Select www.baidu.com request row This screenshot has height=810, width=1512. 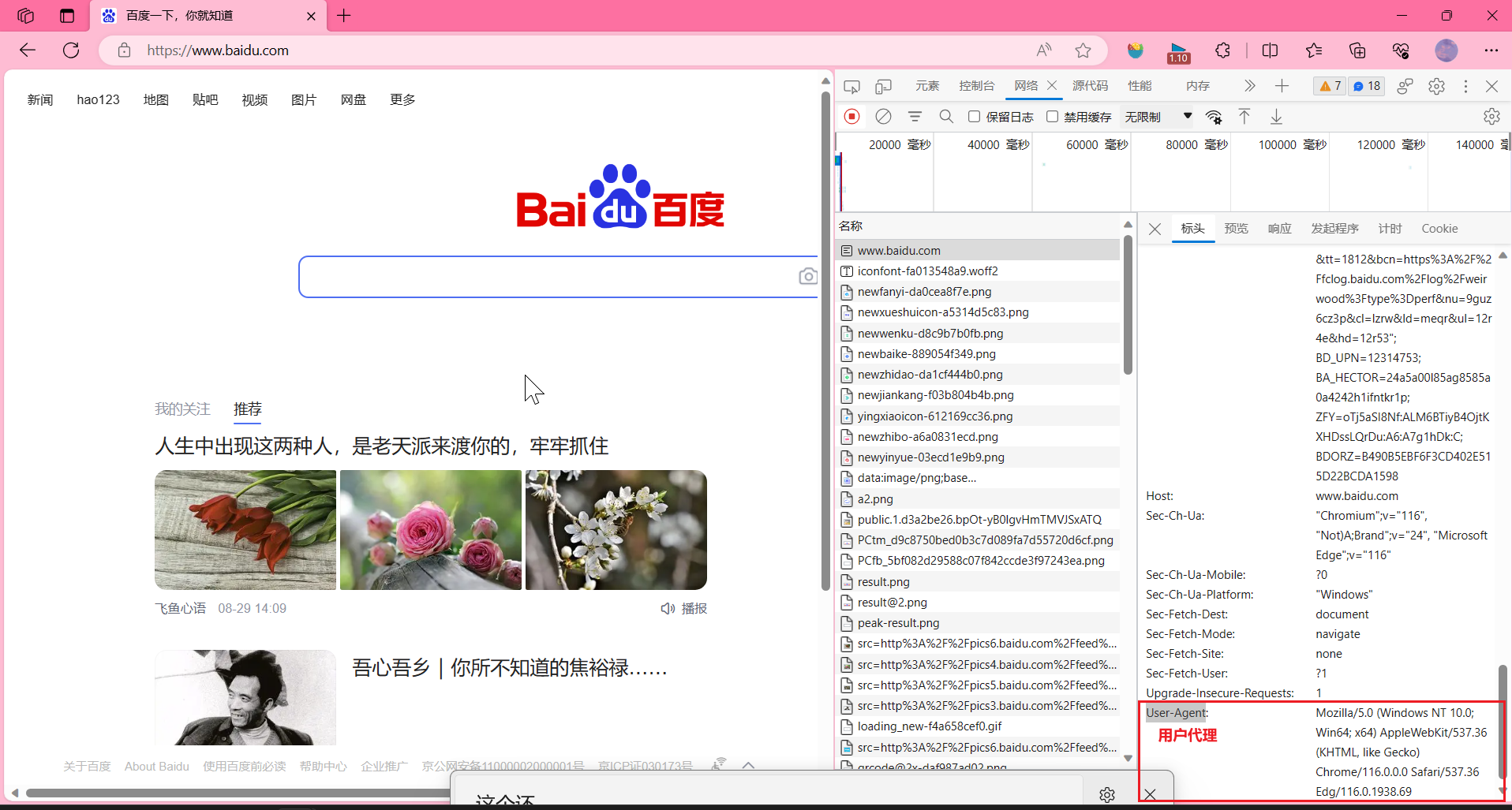coord(978,250)
